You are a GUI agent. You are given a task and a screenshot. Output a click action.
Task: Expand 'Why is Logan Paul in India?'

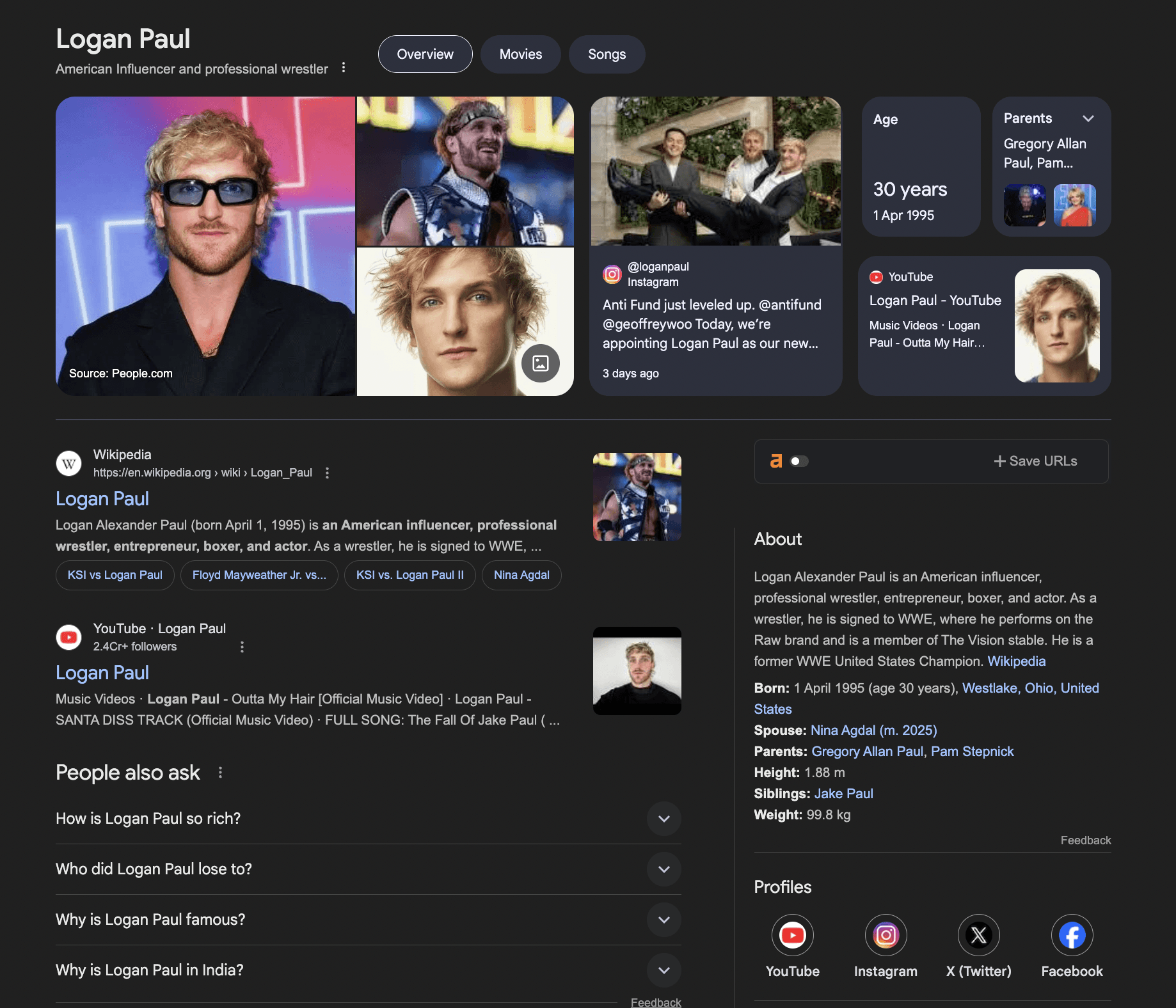[x=664, y=970]
